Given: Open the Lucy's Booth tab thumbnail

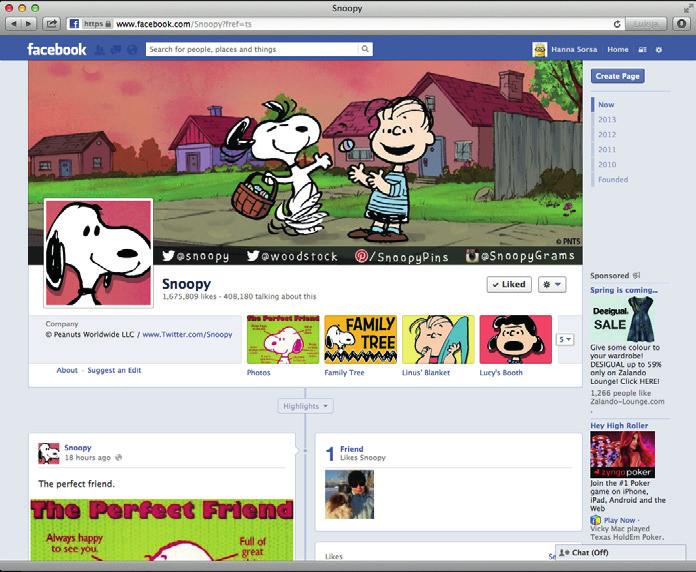Looking at the screenshot, I should (516, 339).
